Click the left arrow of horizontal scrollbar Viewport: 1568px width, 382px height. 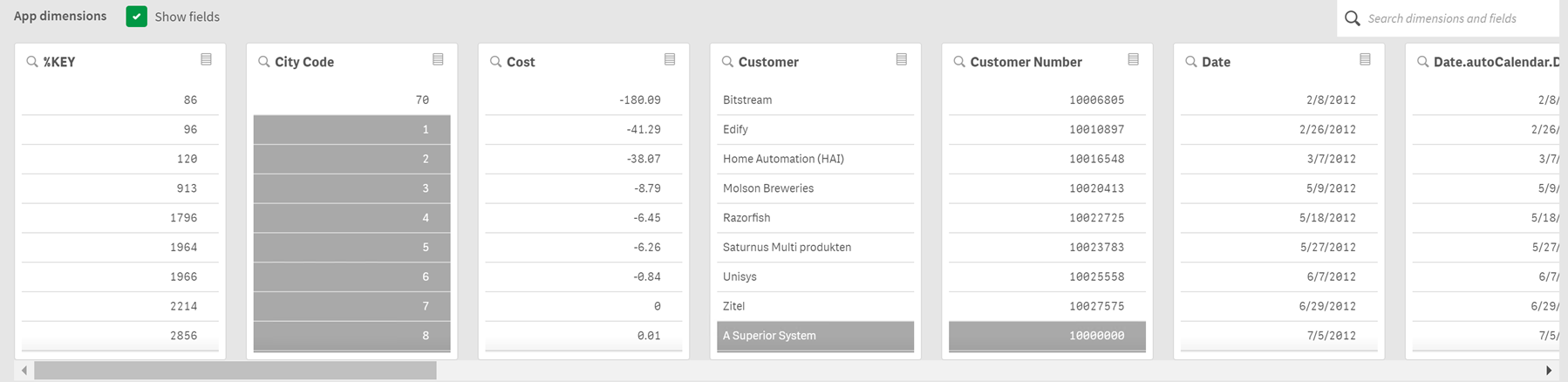click(24, 371)
